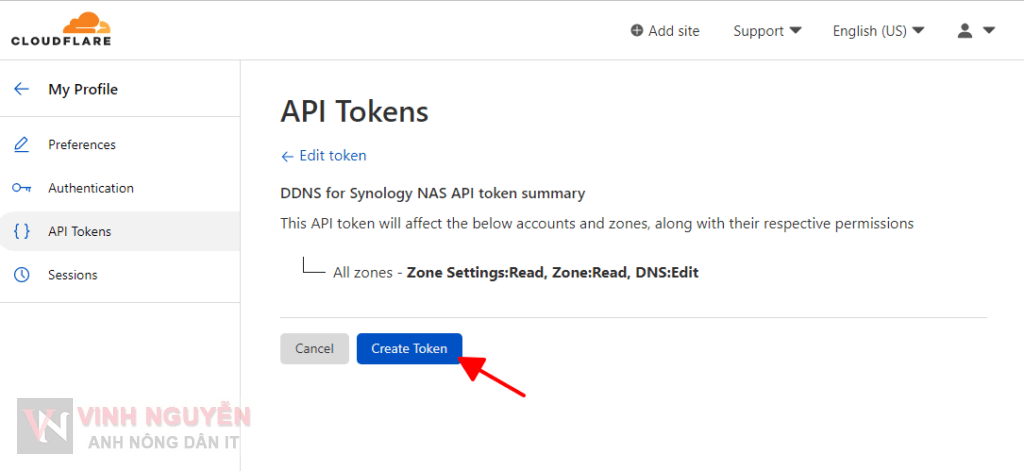The image size is (1024, 471).
Task: Click the arrow next to the user icon
Action: point(989,31)
